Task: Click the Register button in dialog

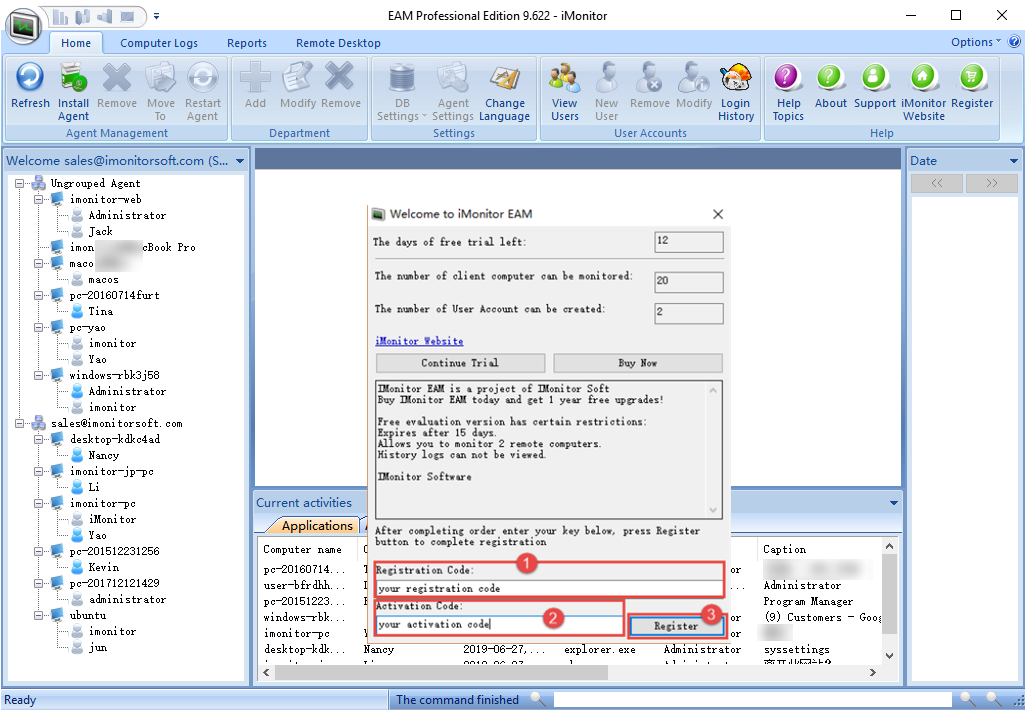Action: pos(677,626)
